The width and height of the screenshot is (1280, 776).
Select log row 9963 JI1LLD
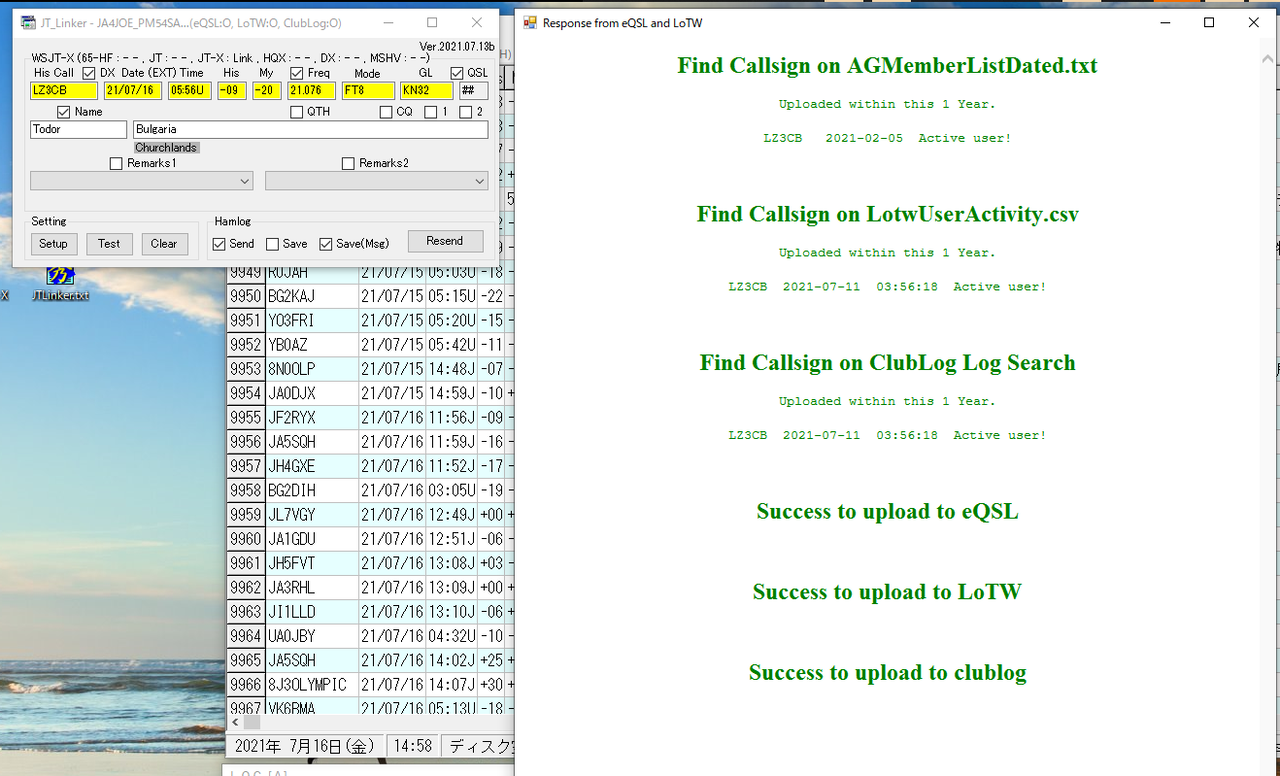coord(370,611)
